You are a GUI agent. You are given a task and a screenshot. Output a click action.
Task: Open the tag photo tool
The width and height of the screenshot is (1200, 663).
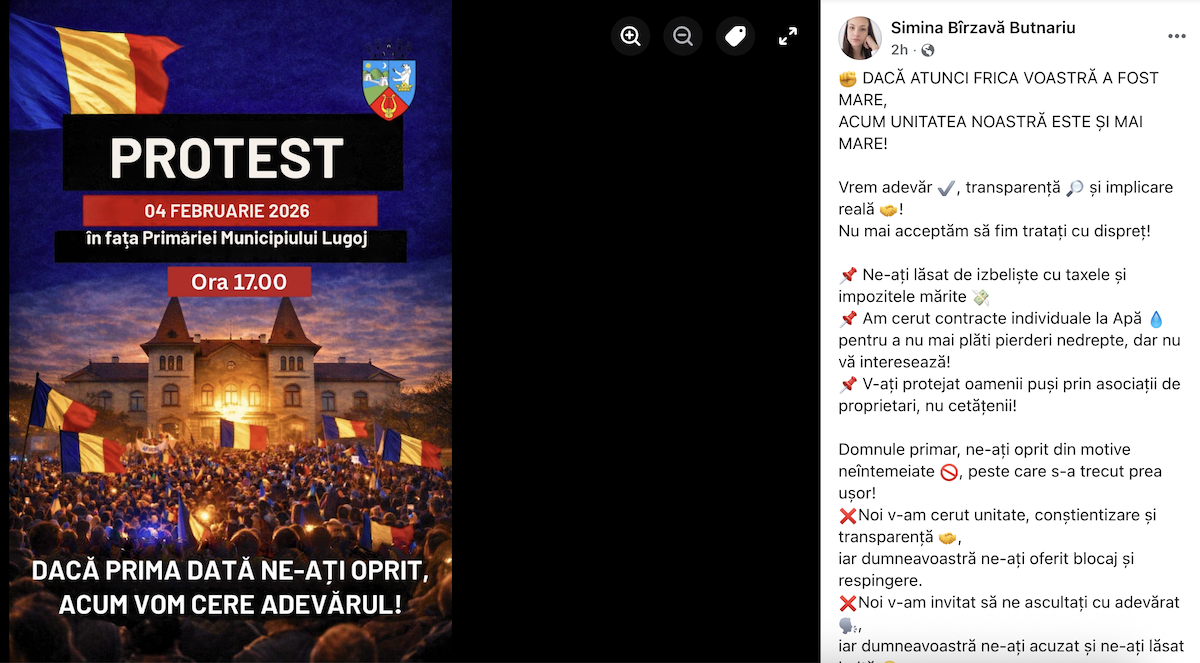(x=735, y=36)
